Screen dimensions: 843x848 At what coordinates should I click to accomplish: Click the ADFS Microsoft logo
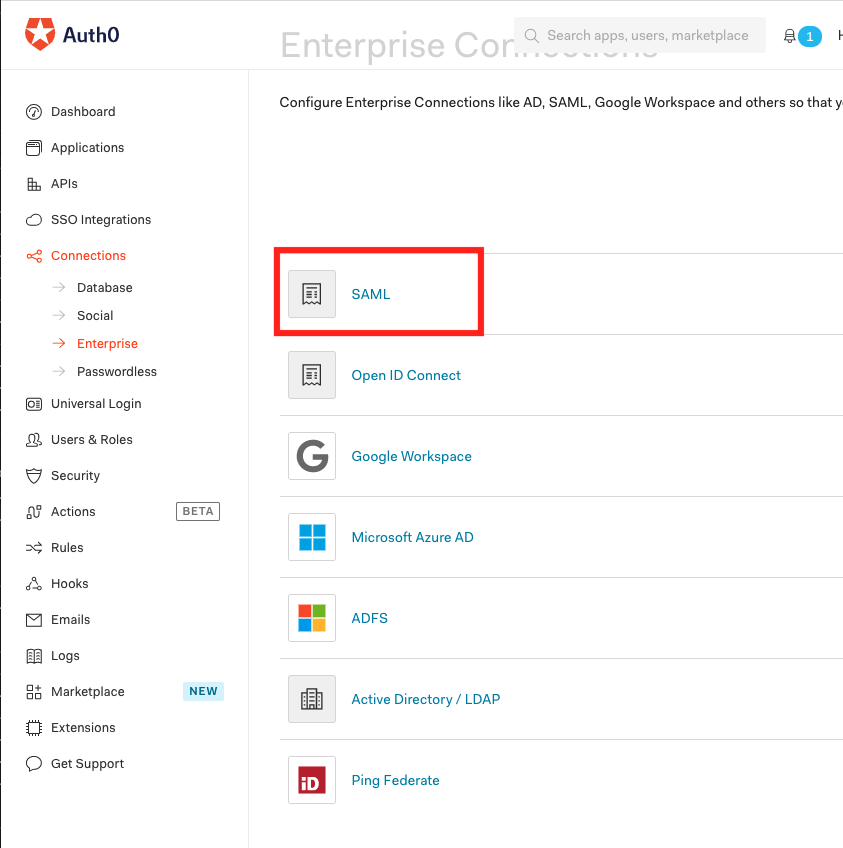[x=312, y=618]
